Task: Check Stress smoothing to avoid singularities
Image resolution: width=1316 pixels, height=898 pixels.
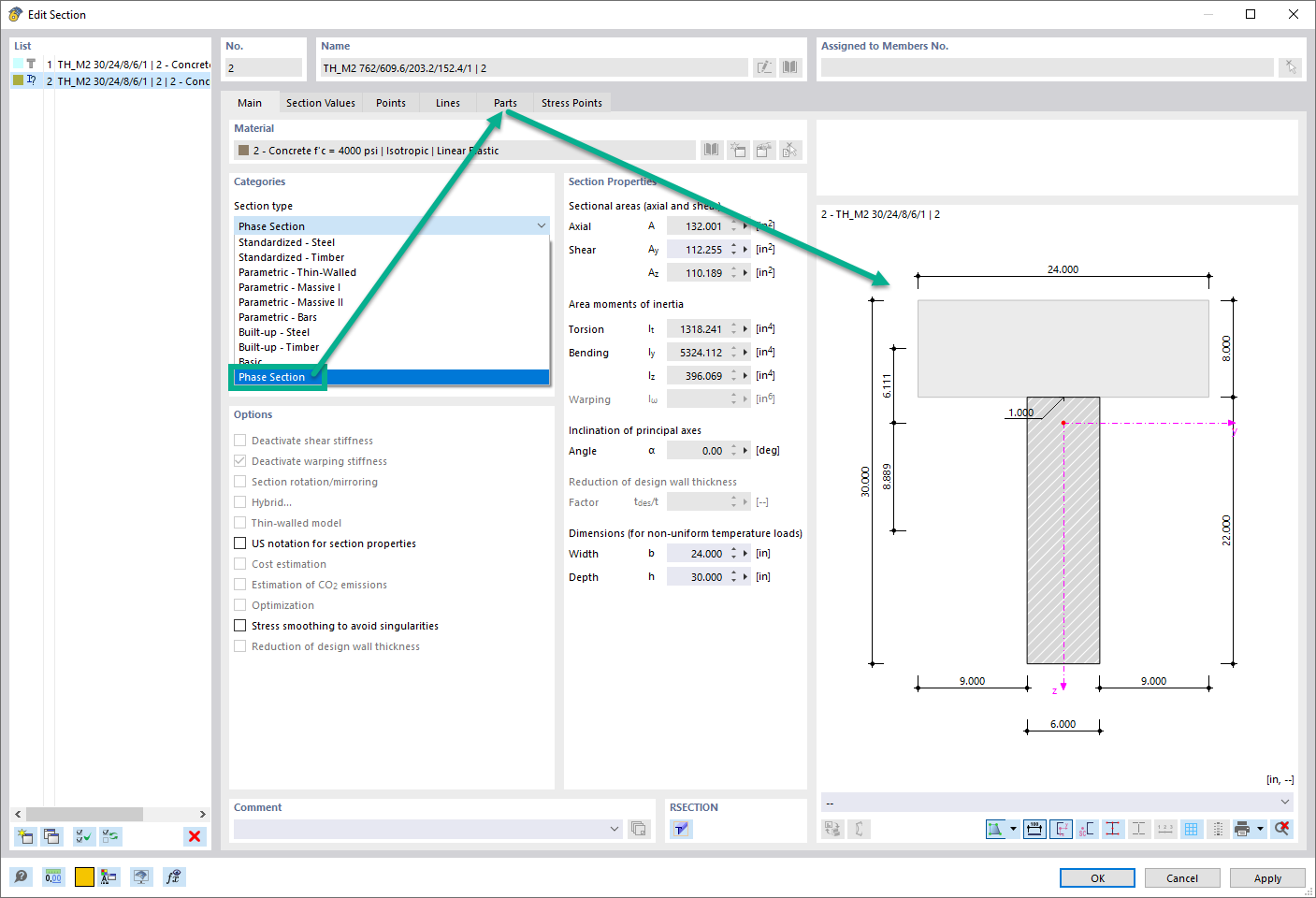Action: click(x=239, y=625)
